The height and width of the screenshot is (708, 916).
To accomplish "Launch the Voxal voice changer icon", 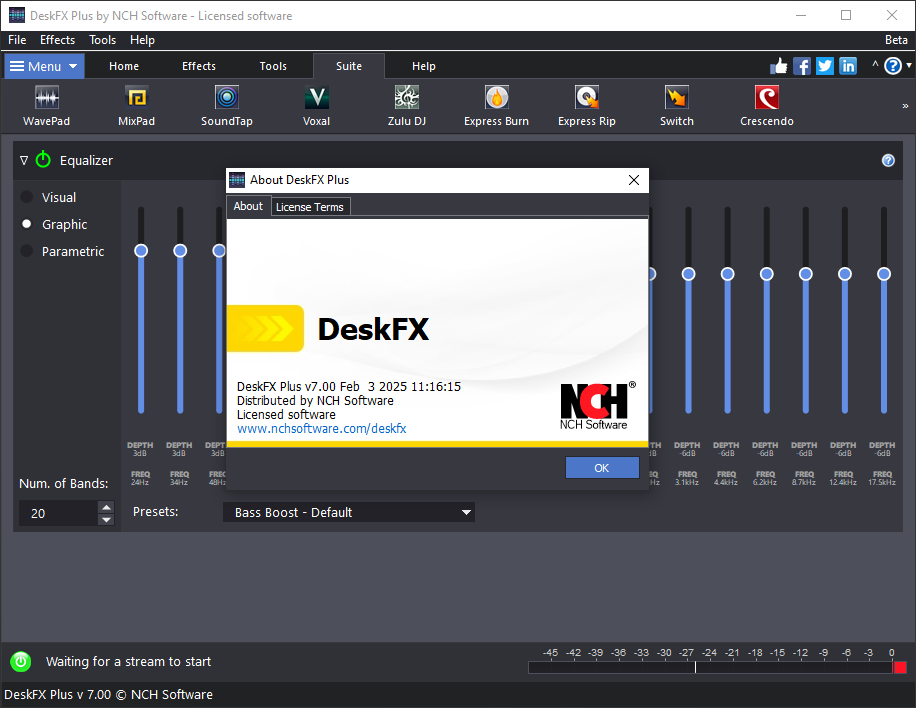I will pos(316,106).
